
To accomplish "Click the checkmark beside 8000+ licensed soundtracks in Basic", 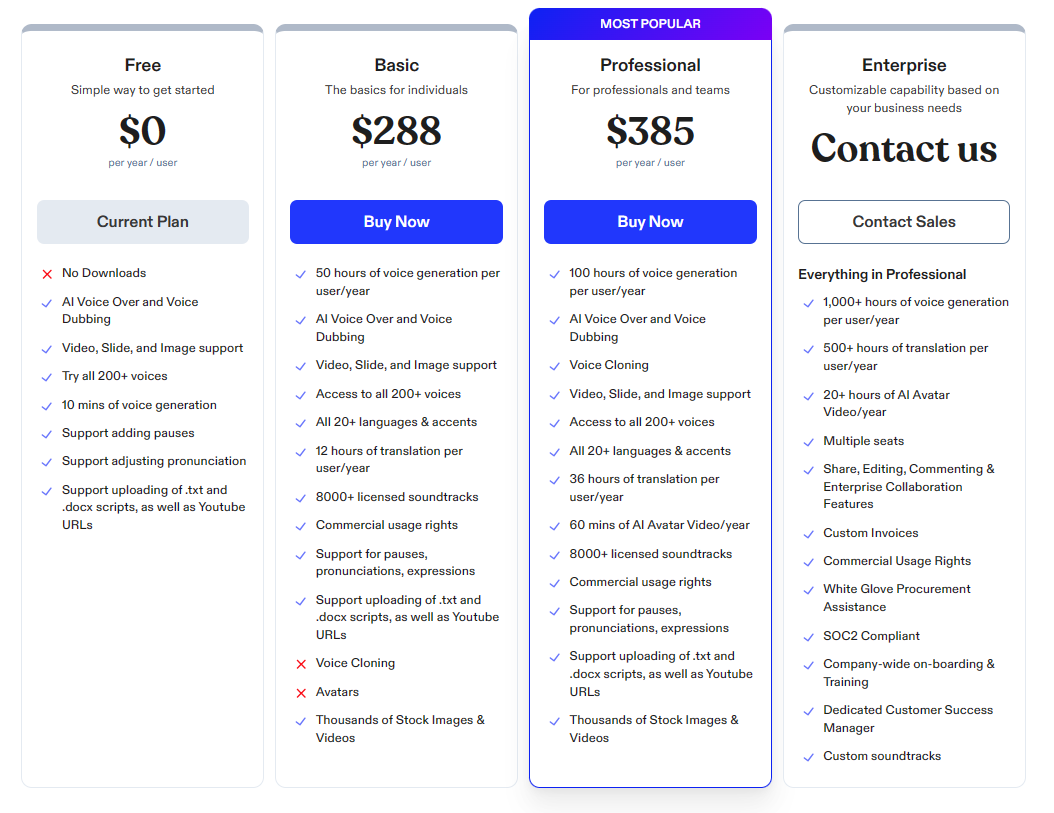I will click(300, 497).
